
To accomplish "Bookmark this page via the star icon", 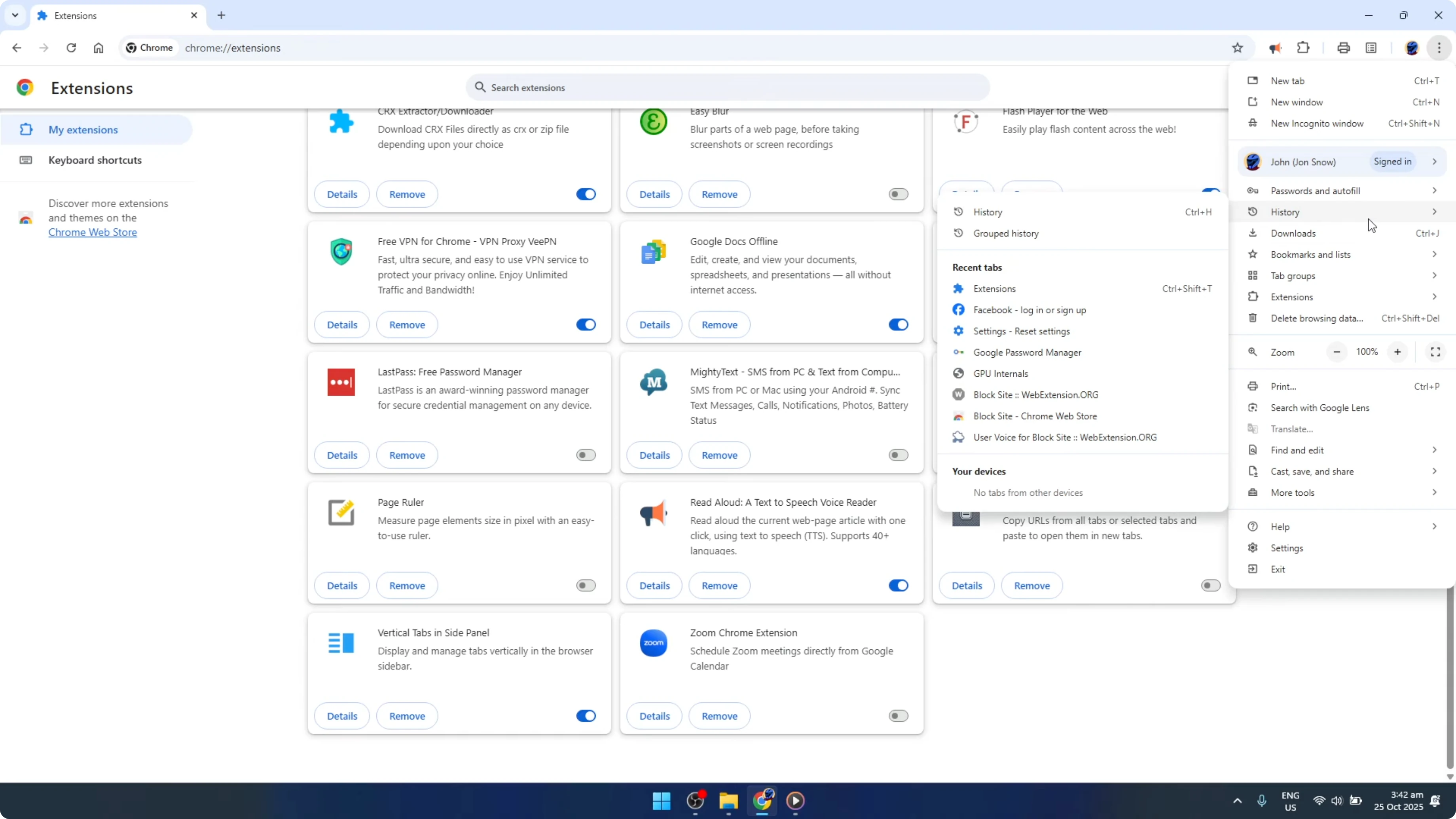I will tap(1238, 47).
